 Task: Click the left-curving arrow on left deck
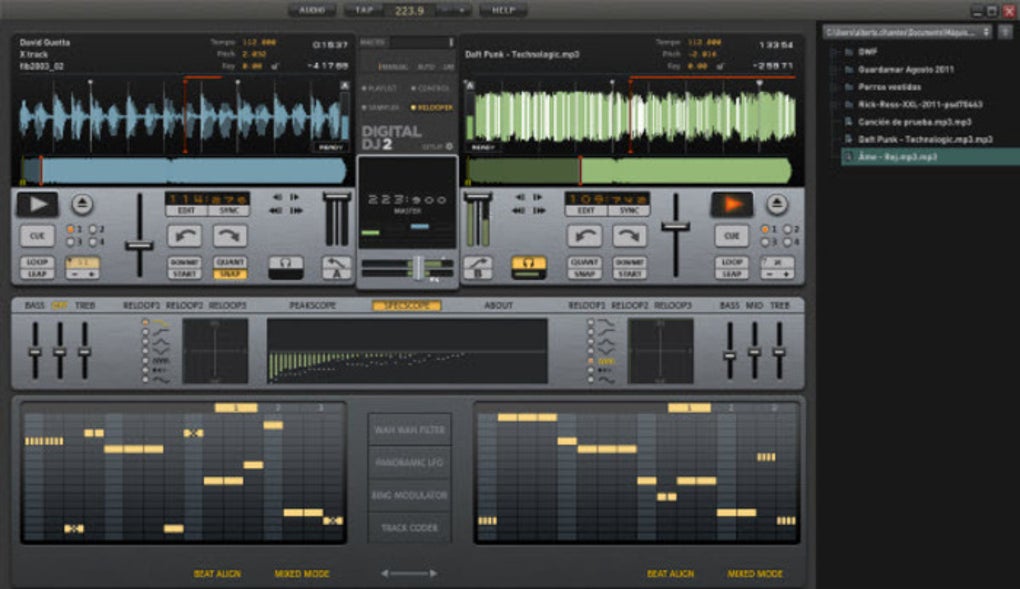coord(185,236)
